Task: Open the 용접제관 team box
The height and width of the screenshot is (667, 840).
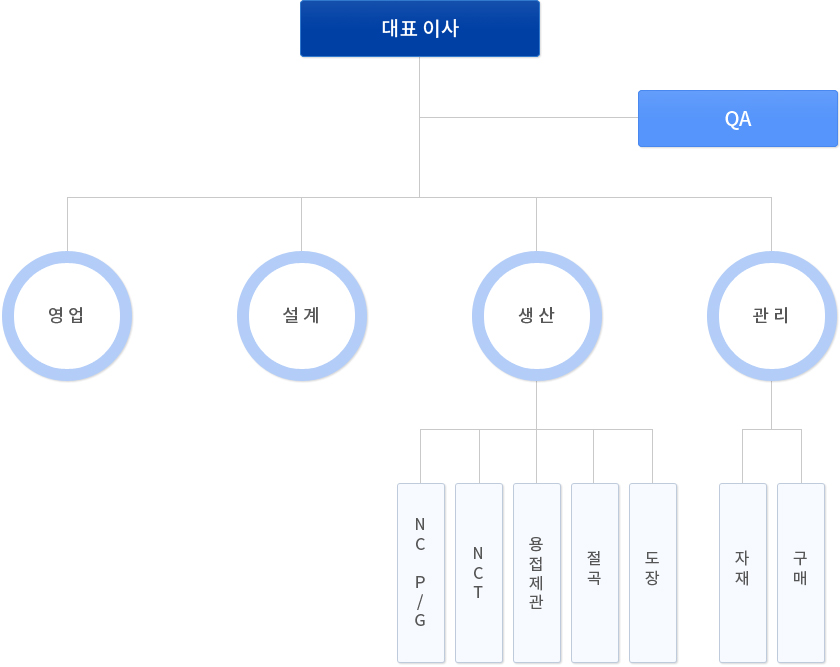Action: click(x=536, y=572)
